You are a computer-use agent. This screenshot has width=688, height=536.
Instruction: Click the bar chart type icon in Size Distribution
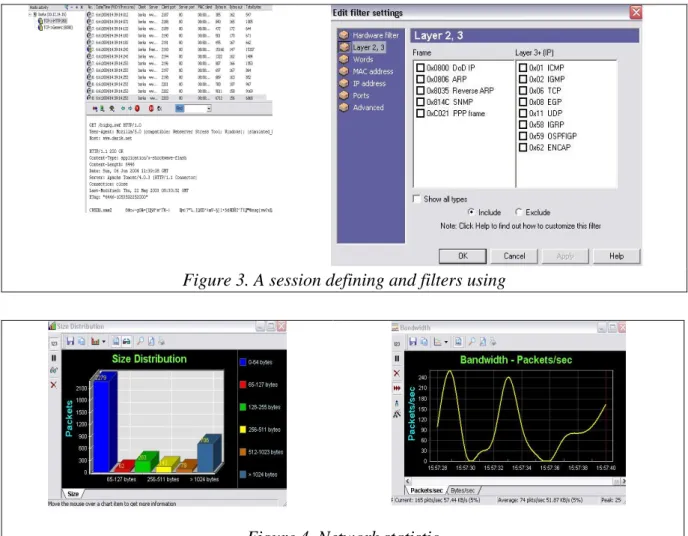(95, 341)
